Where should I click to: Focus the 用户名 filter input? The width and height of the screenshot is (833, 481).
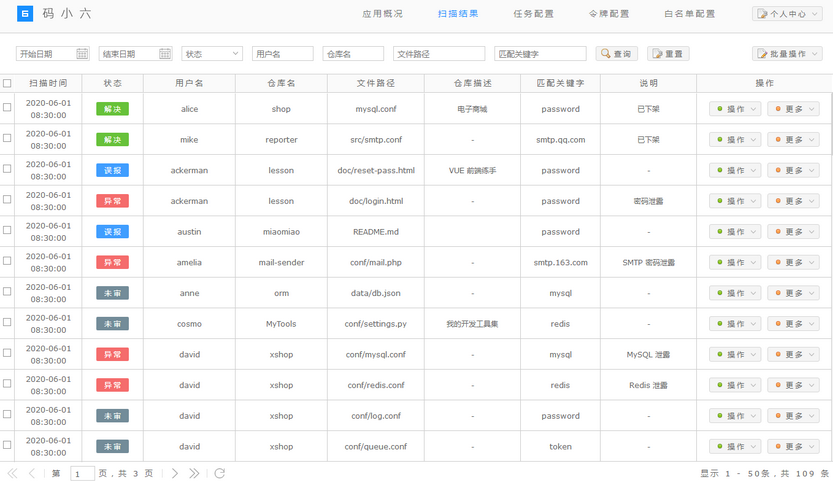[x=283, y=54]
